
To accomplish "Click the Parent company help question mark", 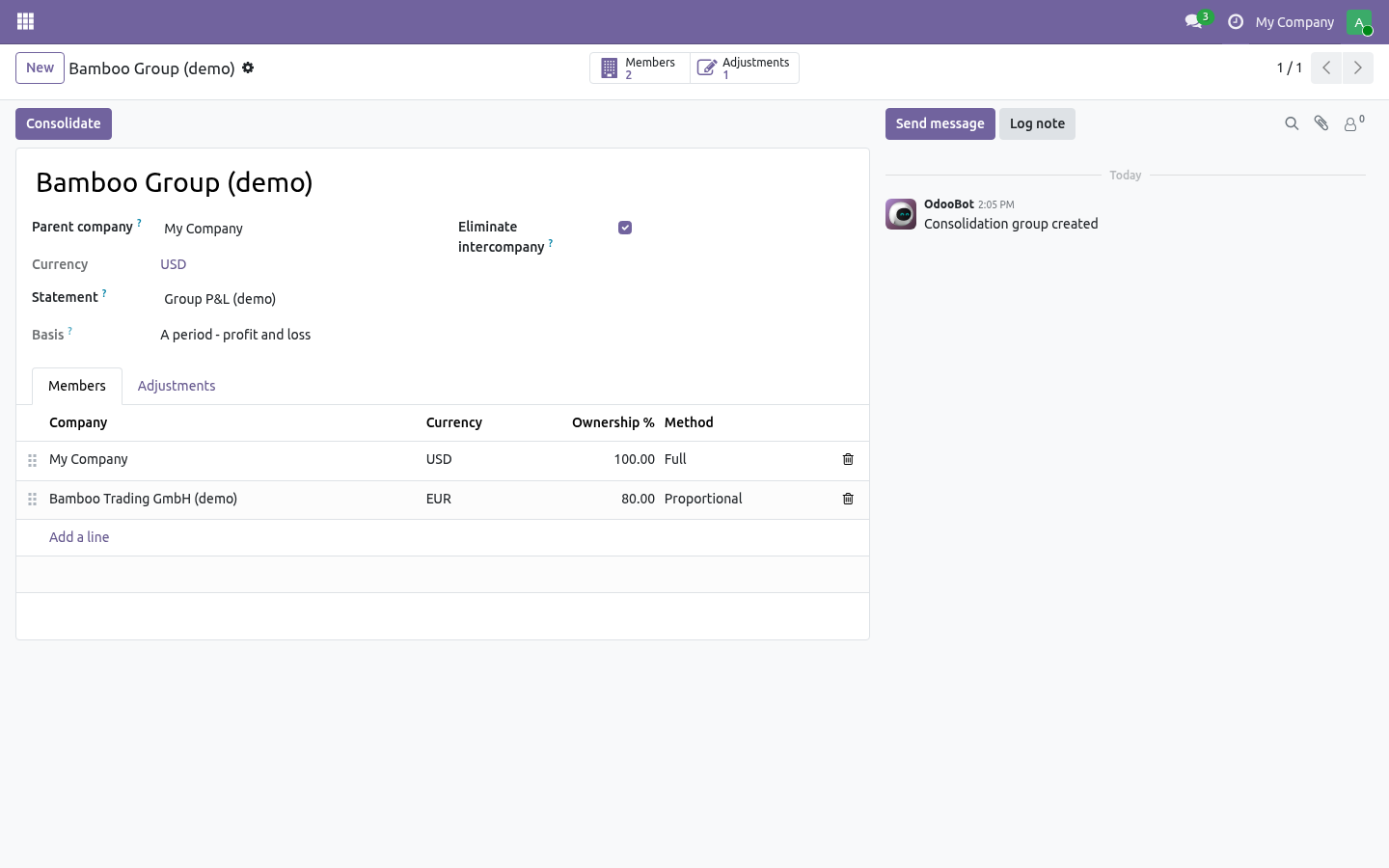I will click(x=139, y=223).
